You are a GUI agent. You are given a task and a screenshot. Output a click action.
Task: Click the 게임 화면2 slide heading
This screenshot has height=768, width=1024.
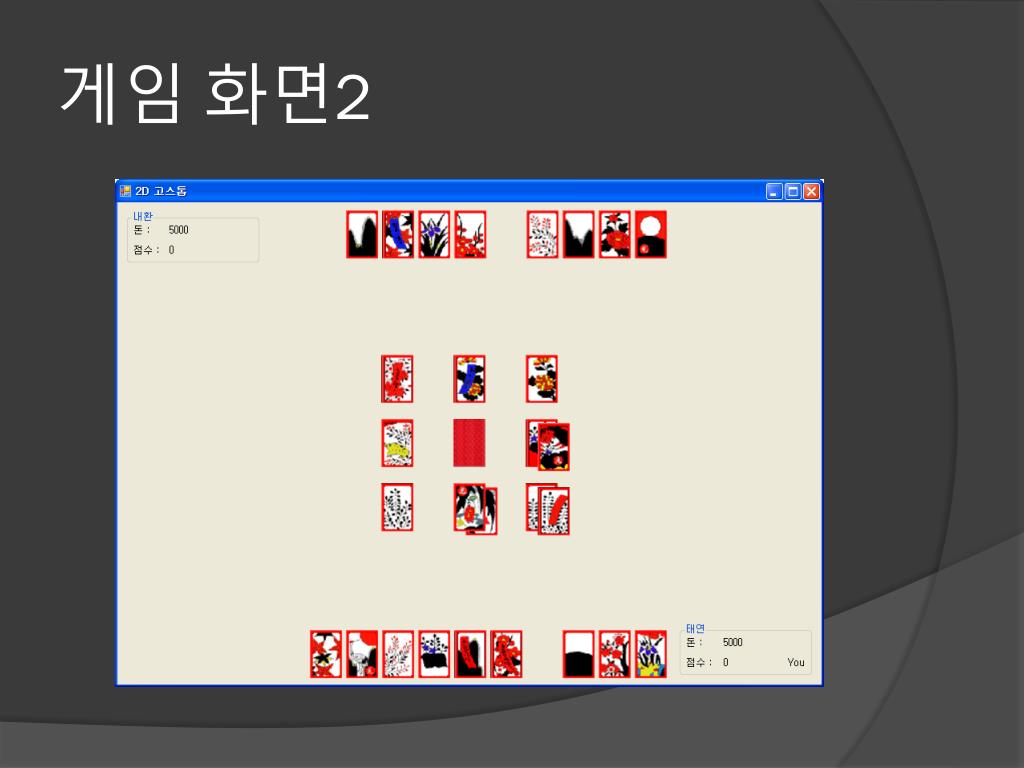(216, 93)
